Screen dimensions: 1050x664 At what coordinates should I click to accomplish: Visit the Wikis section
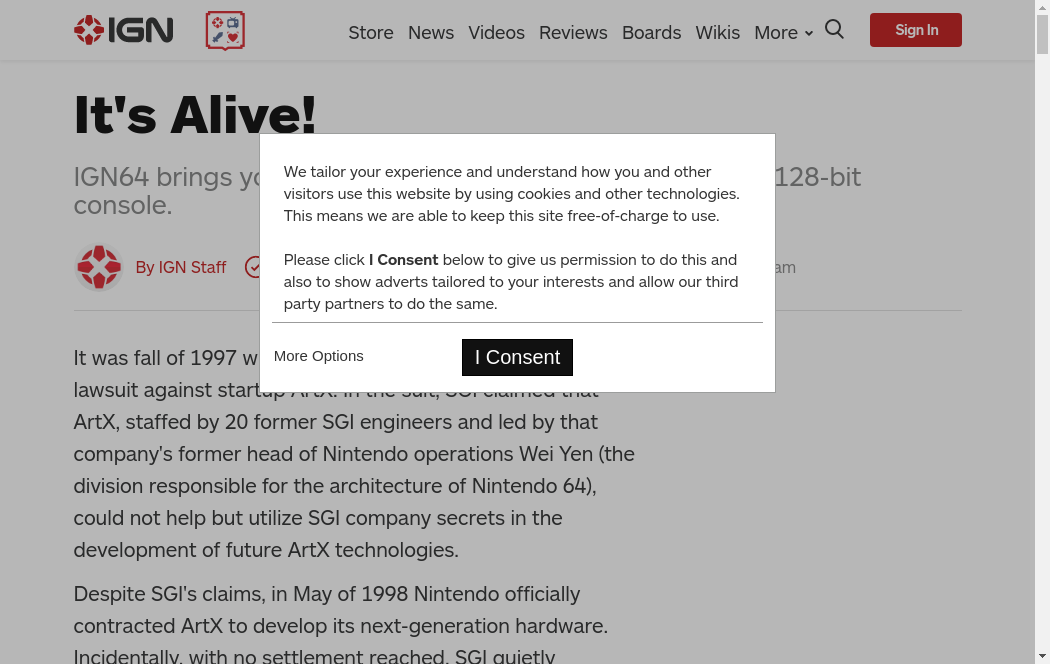tap(717, 32)
